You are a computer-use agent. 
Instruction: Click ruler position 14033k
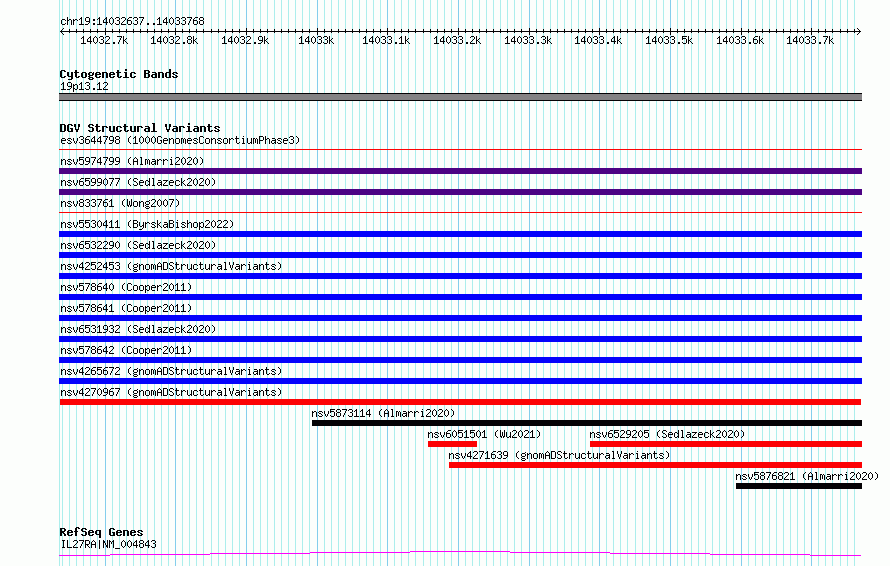click(316, 40)
